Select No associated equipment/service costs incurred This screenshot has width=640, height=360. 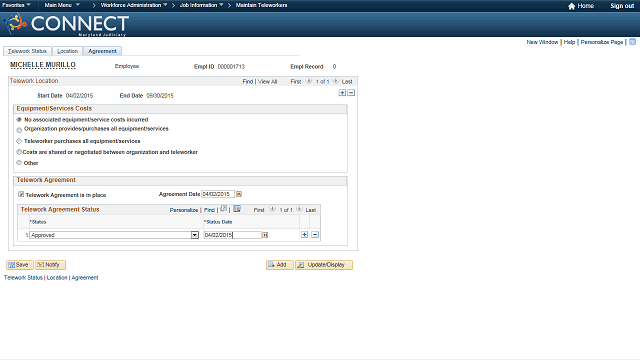[19, 120]
